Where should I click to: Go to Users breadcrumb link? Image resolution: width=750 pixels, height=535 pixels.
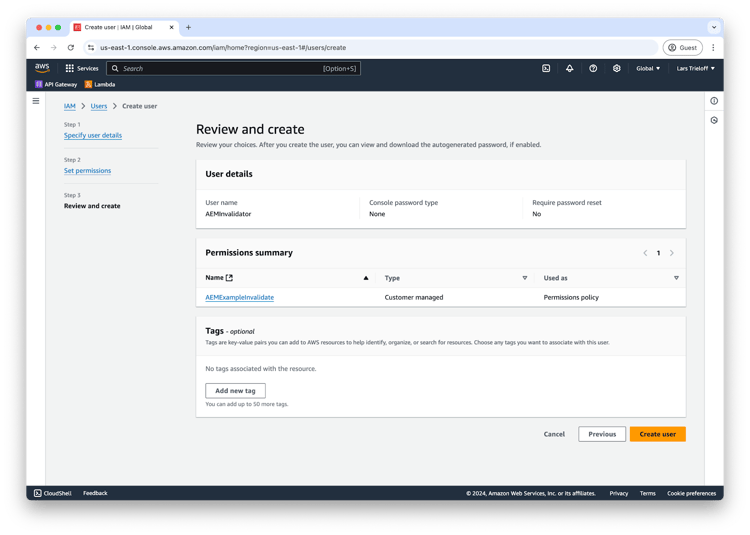point(99,106)
